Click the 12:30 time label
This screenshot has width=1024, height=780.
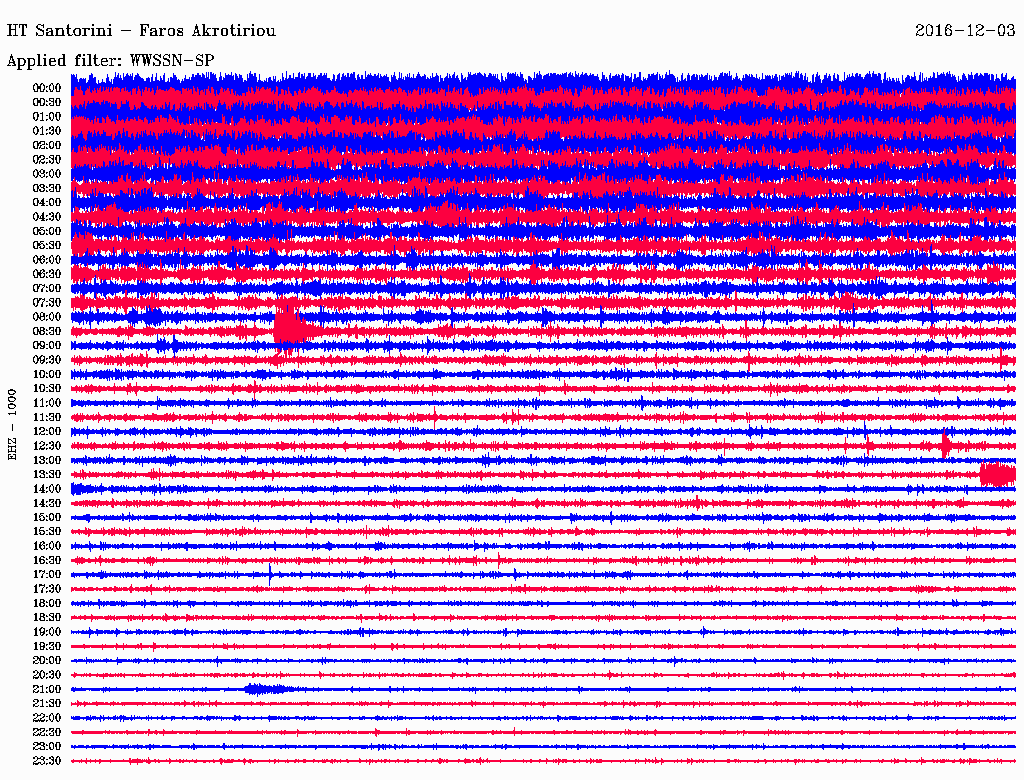pos(47,446)
